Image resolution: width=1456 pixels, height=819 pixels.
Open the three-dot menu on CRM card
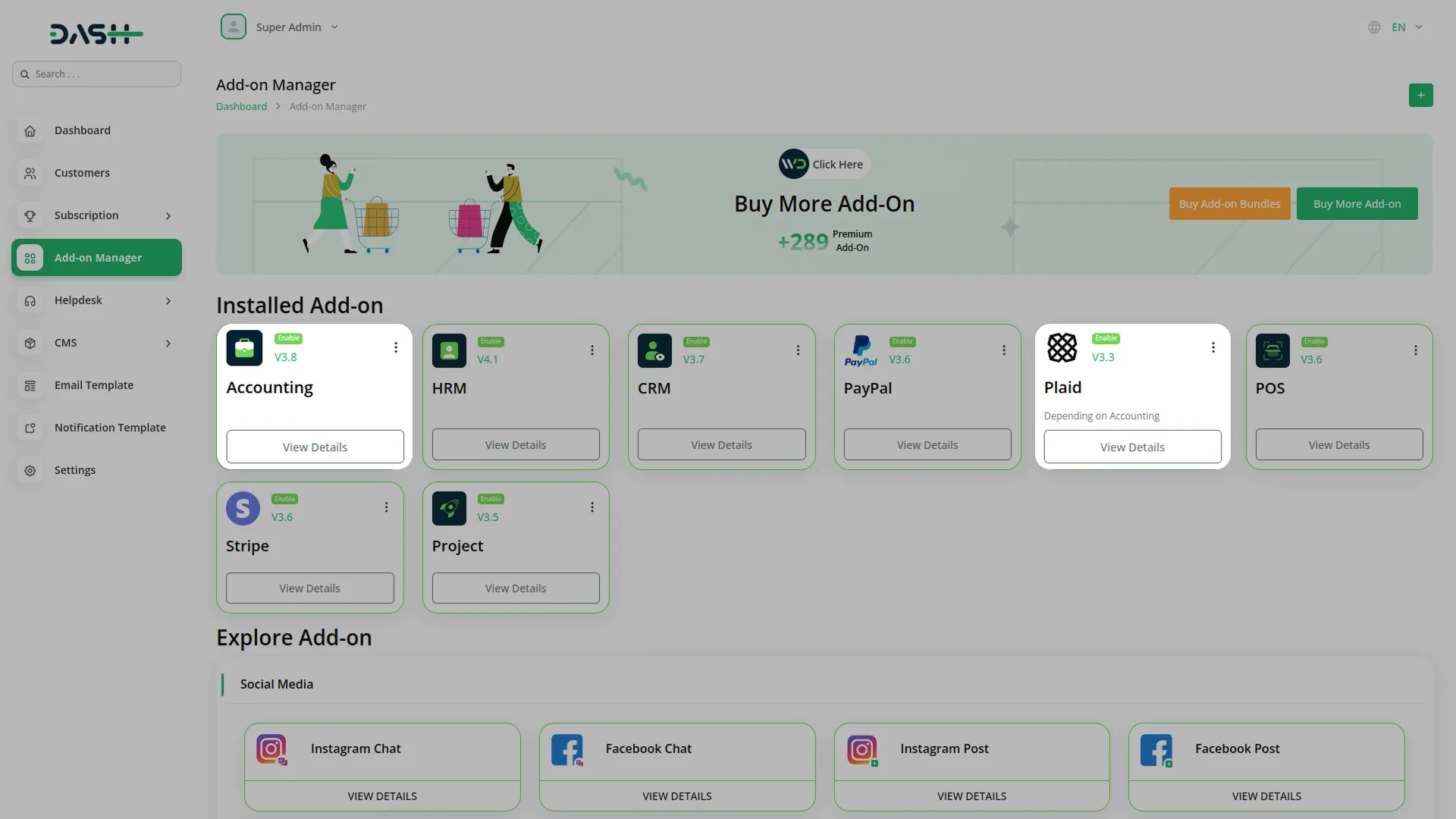click(x=798, y=350)
